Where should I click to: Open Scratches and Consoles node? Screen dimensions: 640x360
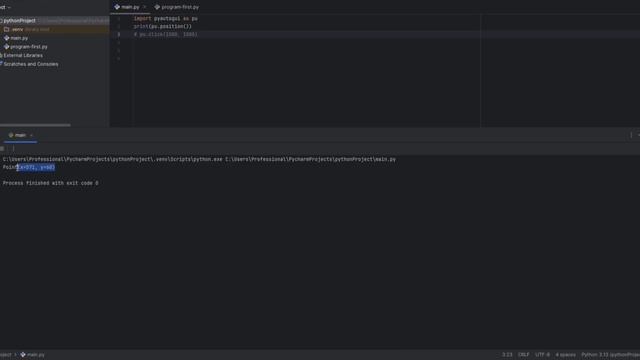(x=31, y=64)
